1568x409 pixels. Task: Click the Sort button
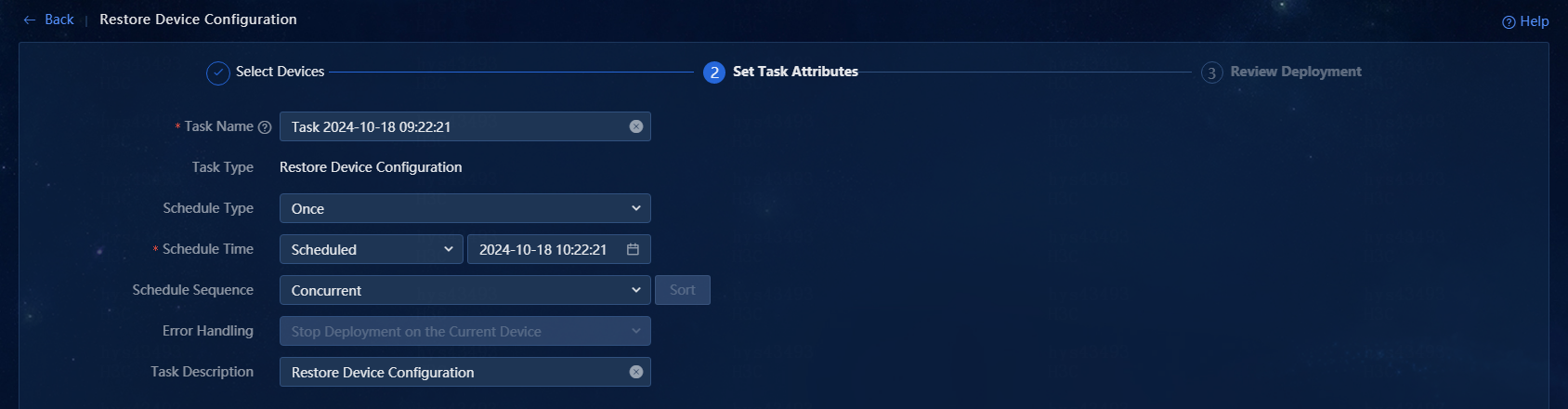(683, 290)
